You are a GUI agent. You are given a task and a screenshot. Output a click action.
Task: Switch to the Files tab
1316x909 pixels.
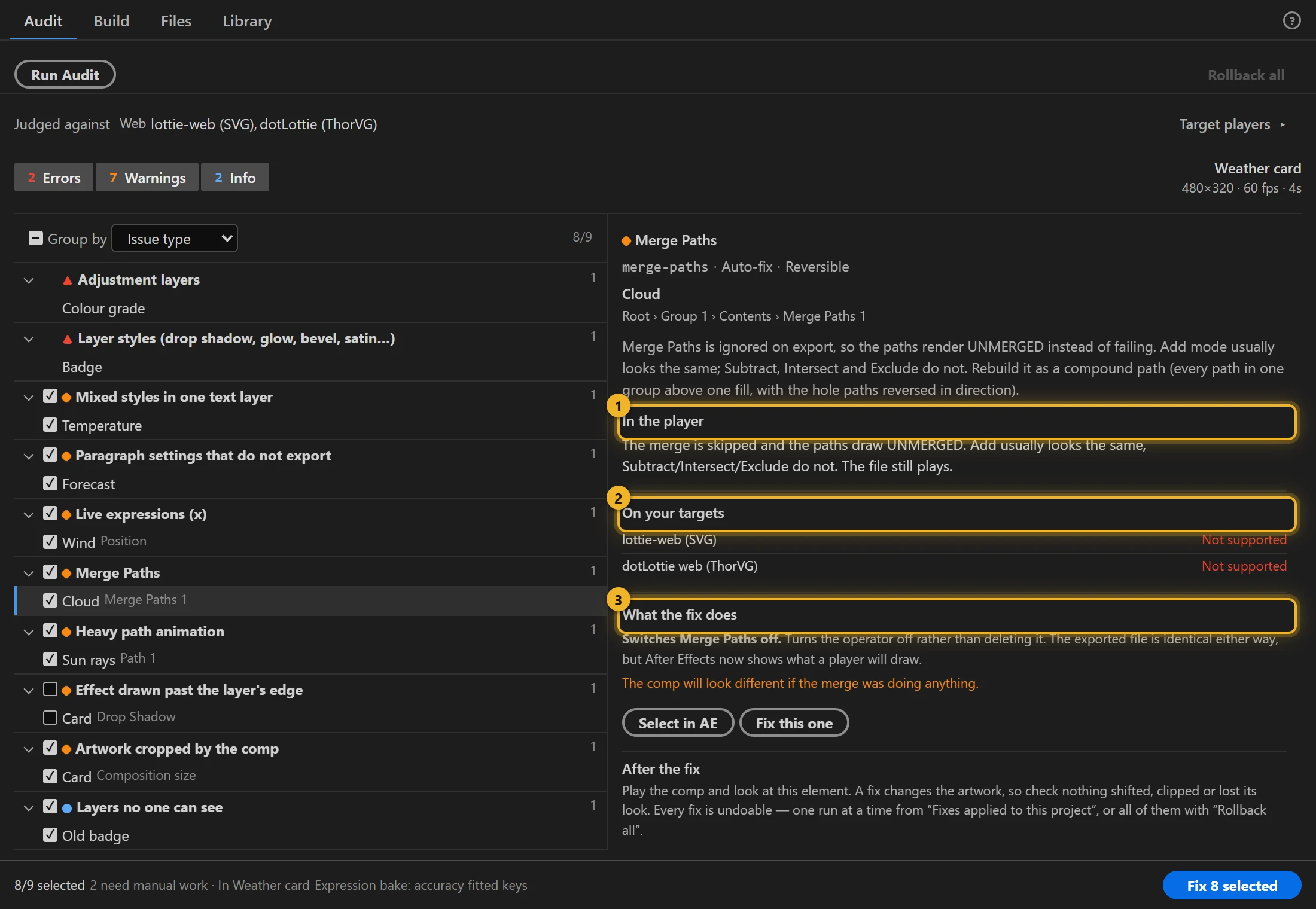point(176,21)
